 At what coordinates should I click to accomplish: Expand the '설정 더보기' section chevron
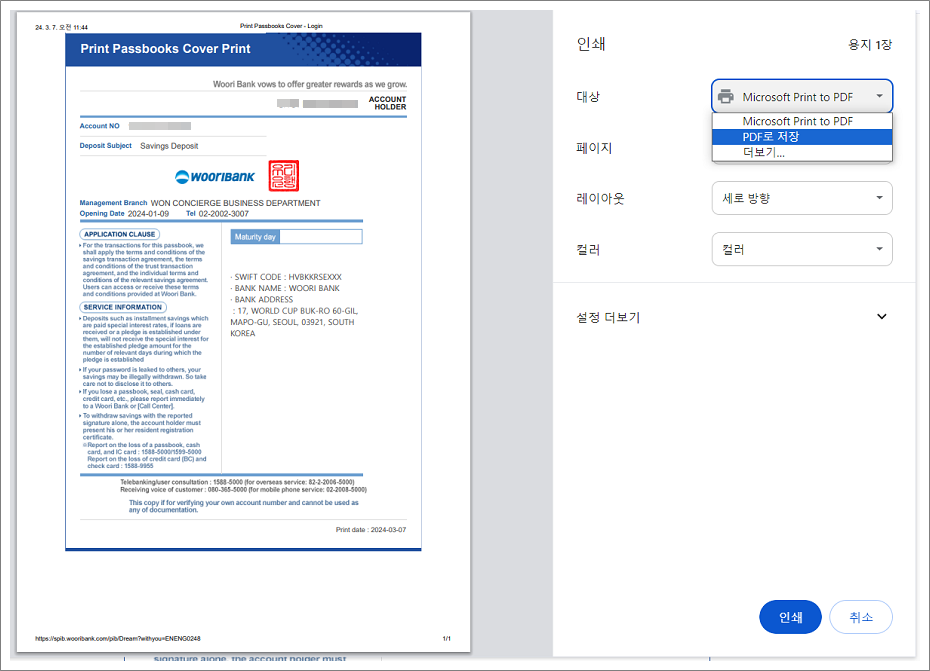882,317
